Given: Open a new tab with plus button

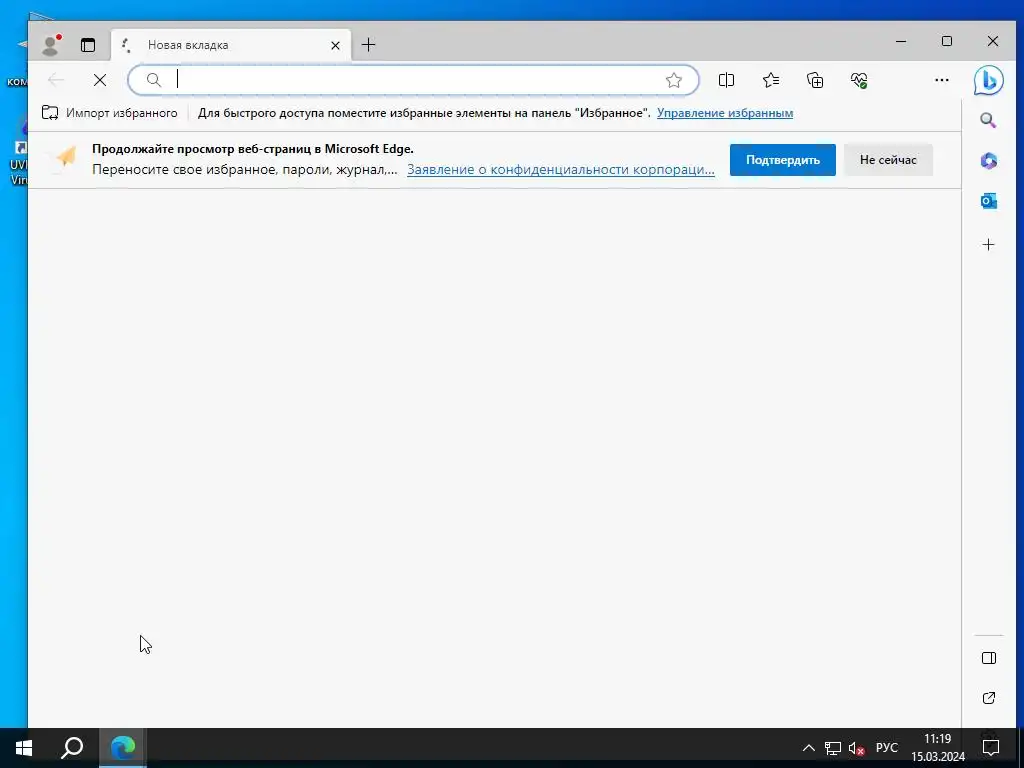Looking at the screenshot, I should pos(368,44).
